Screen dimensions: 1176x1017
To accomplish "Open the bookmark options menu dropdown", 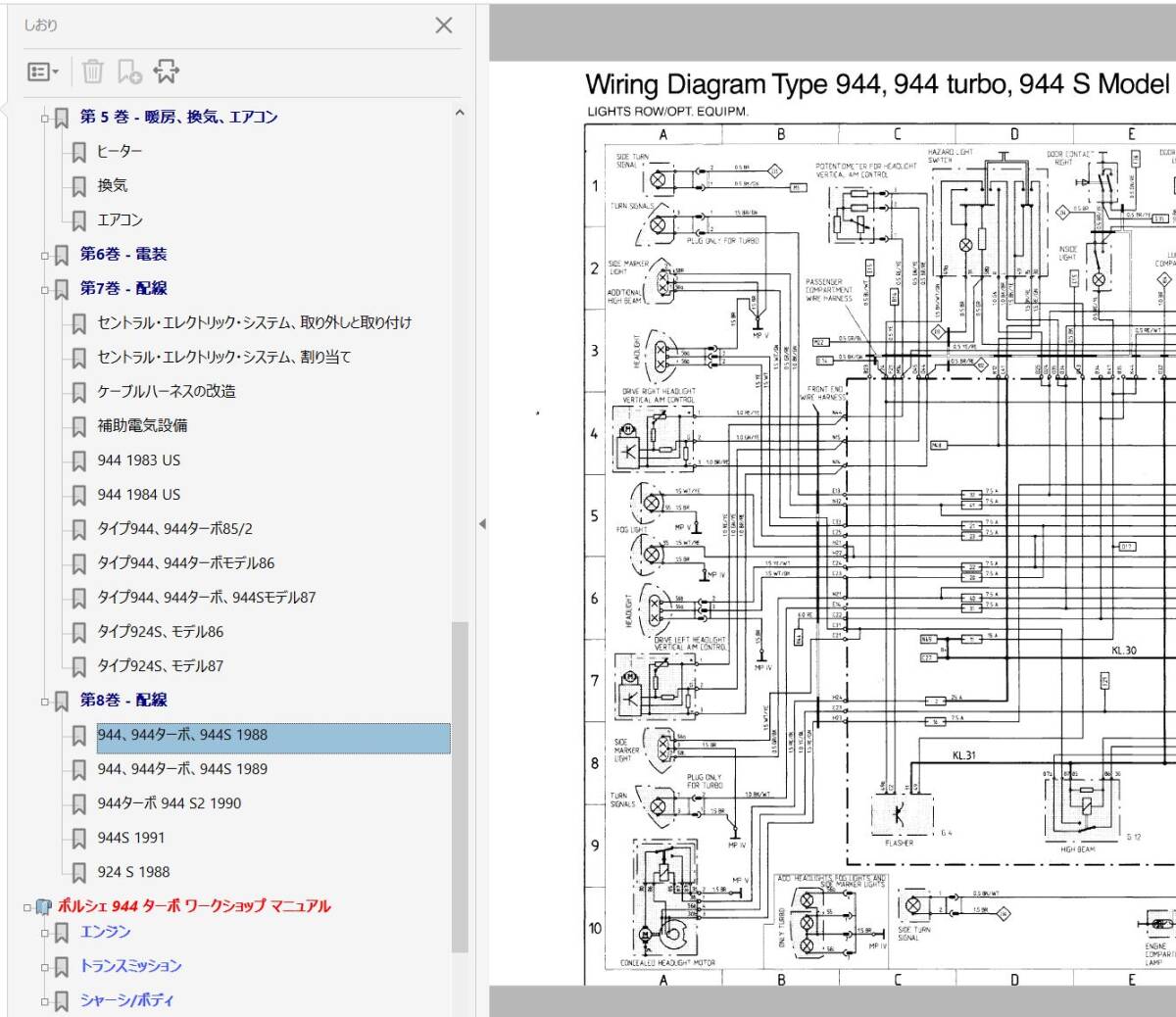I will [43, 72].
